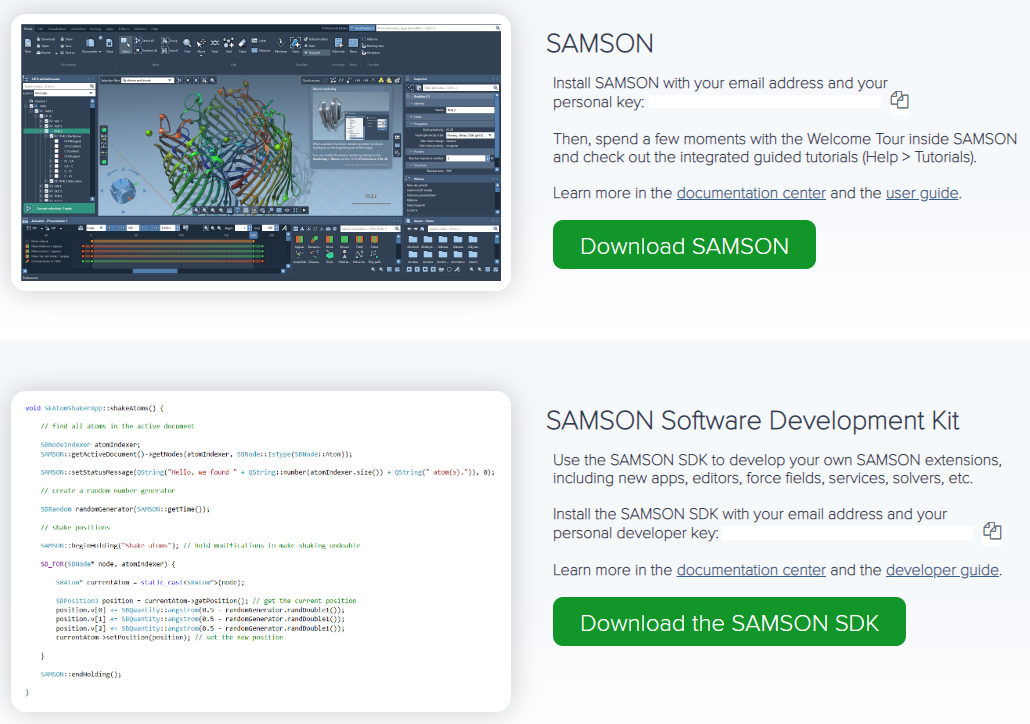
Task: Click the Download SAMSON button
Action: pos(684,244)
